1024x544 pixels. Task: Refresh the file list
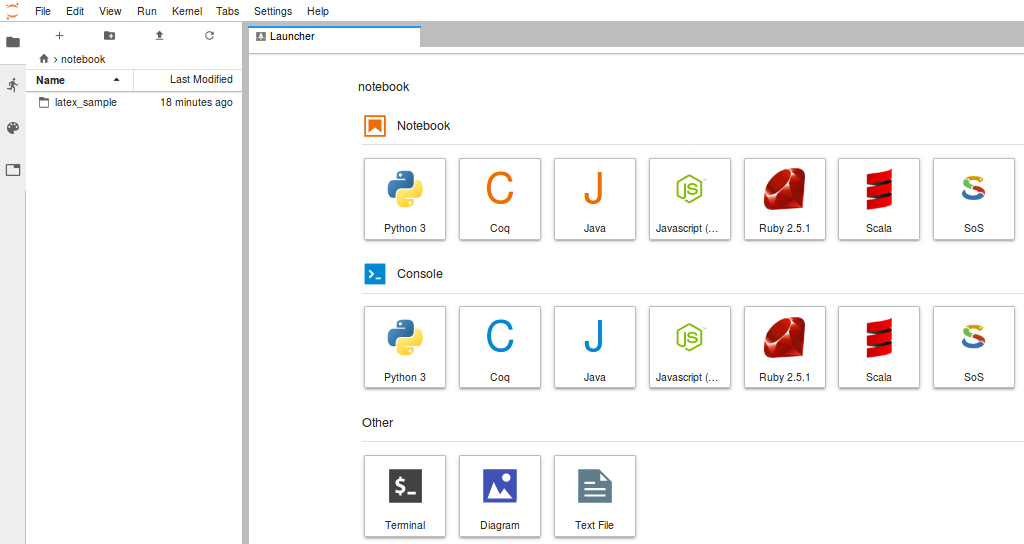coord(210,35)
